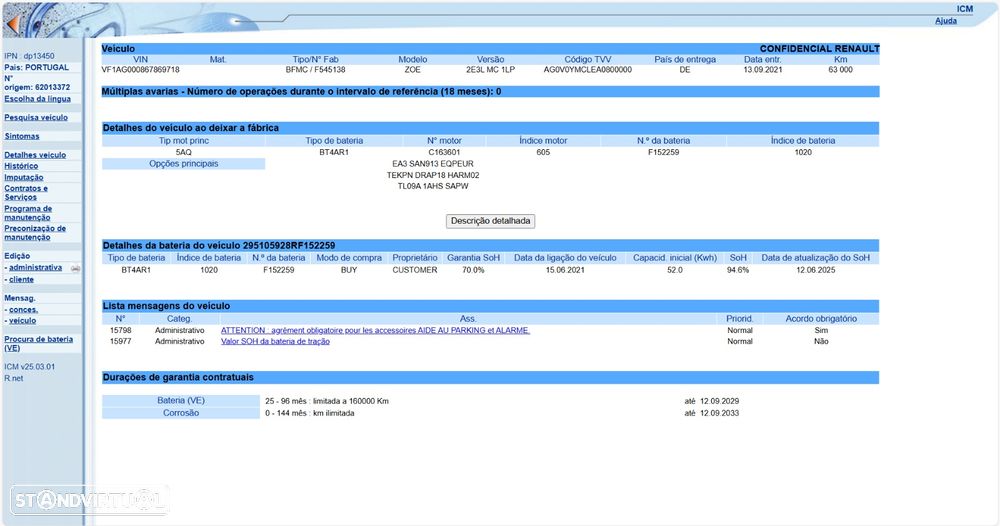Open Valor SOH da bateria message
This screenshot has width=1000, height=526.
[275, 341]
